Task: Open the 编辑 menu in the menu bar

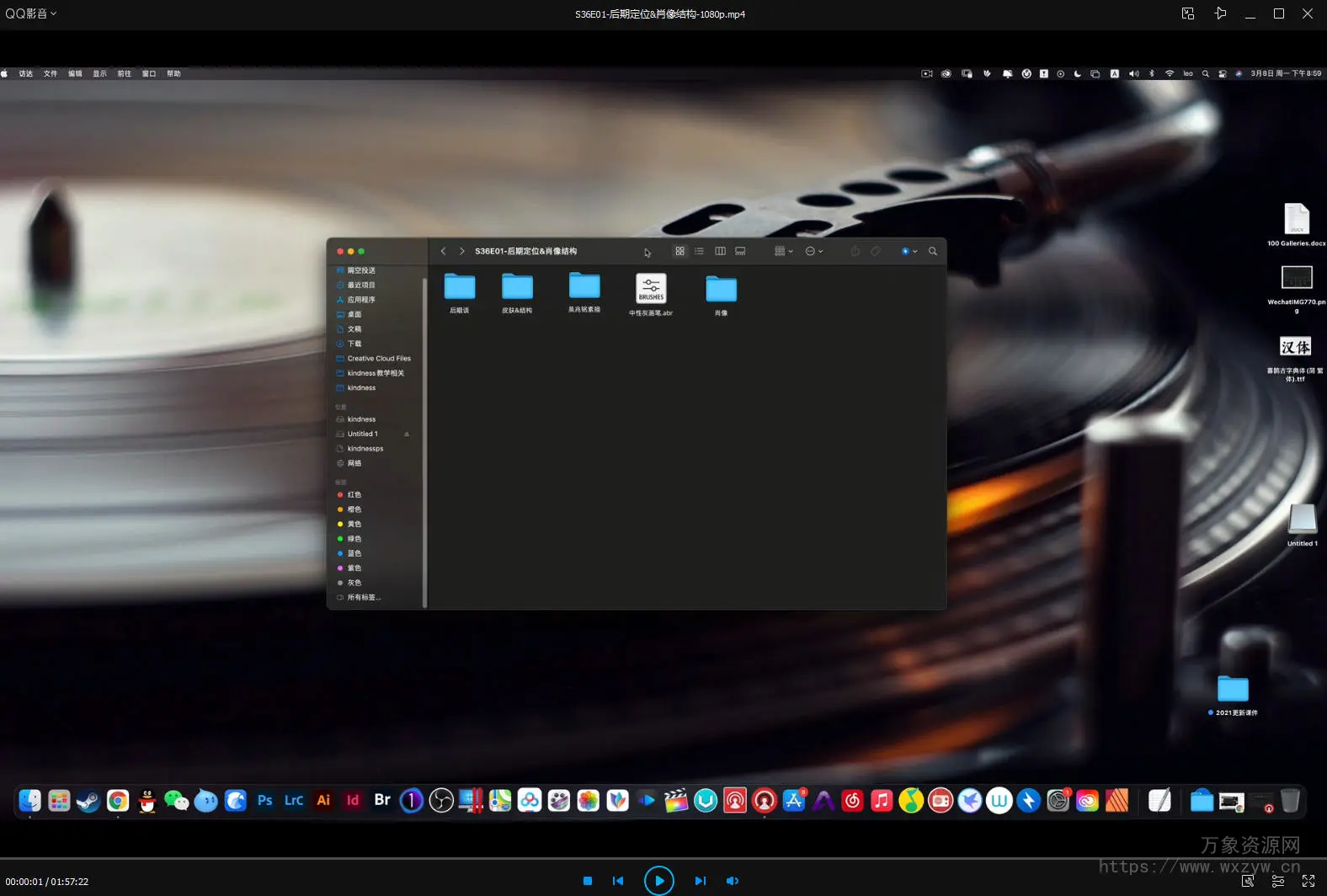Action: coord(75,74)
